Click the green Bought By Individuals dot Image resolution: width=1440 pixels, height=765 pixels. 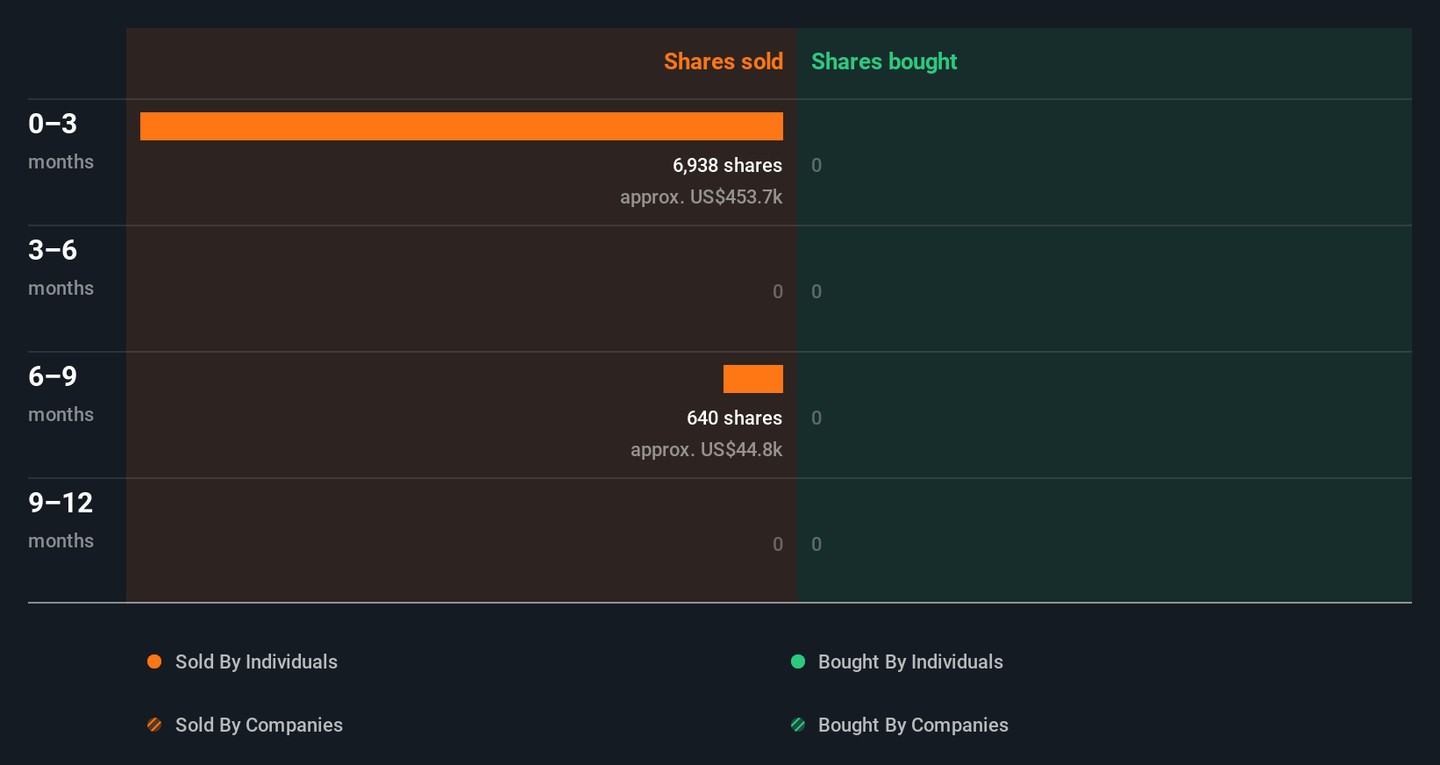[798, 662]
